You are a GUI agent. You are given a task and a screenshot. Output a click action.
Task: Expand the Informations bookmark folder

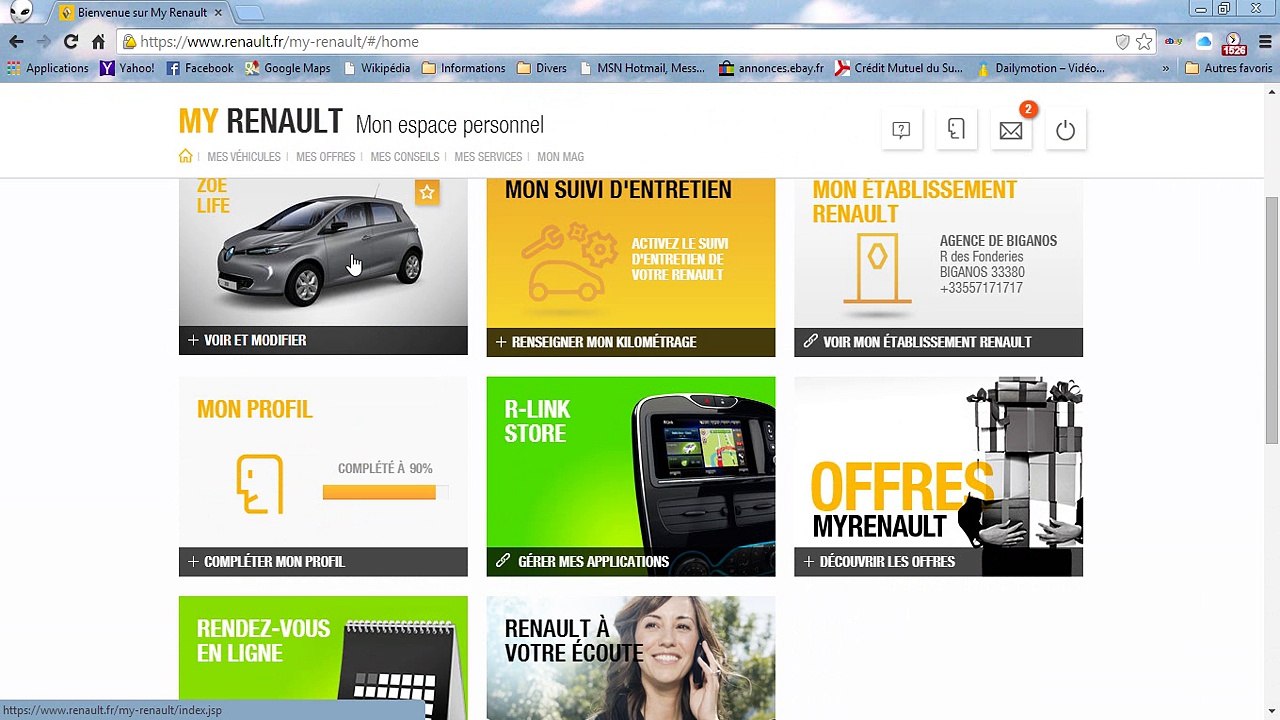pyautogui.click(x=464, y=68)
